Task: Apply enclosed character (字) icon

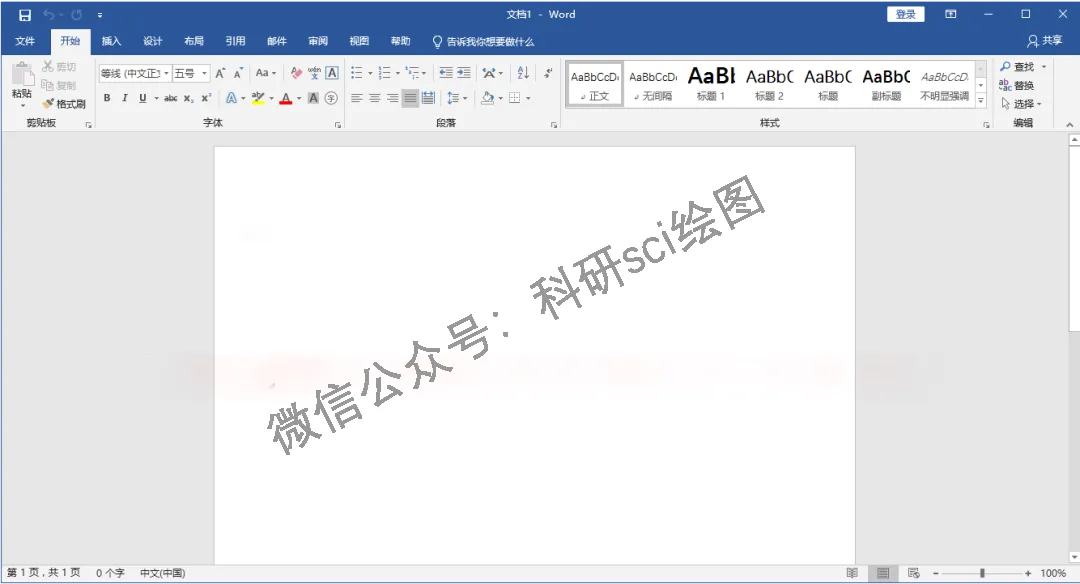Action: pyautogui.click(x=331, y=98)
